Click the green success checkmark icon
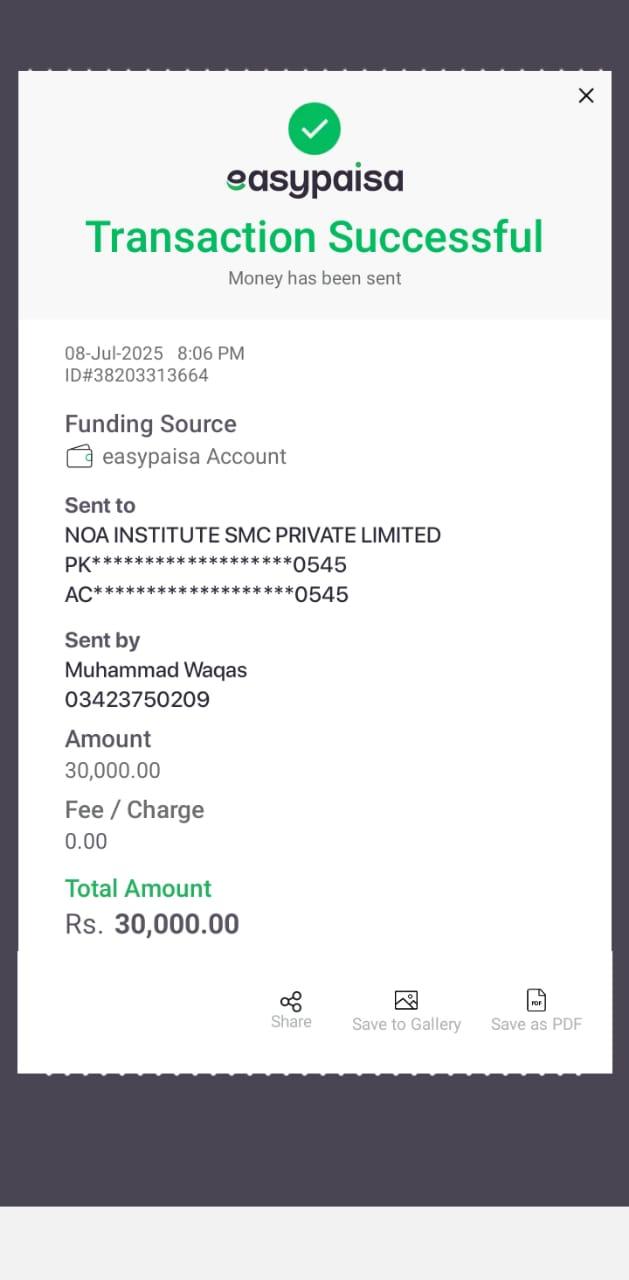The height and width of the screenshot is (1280, 629). point(314,128)
